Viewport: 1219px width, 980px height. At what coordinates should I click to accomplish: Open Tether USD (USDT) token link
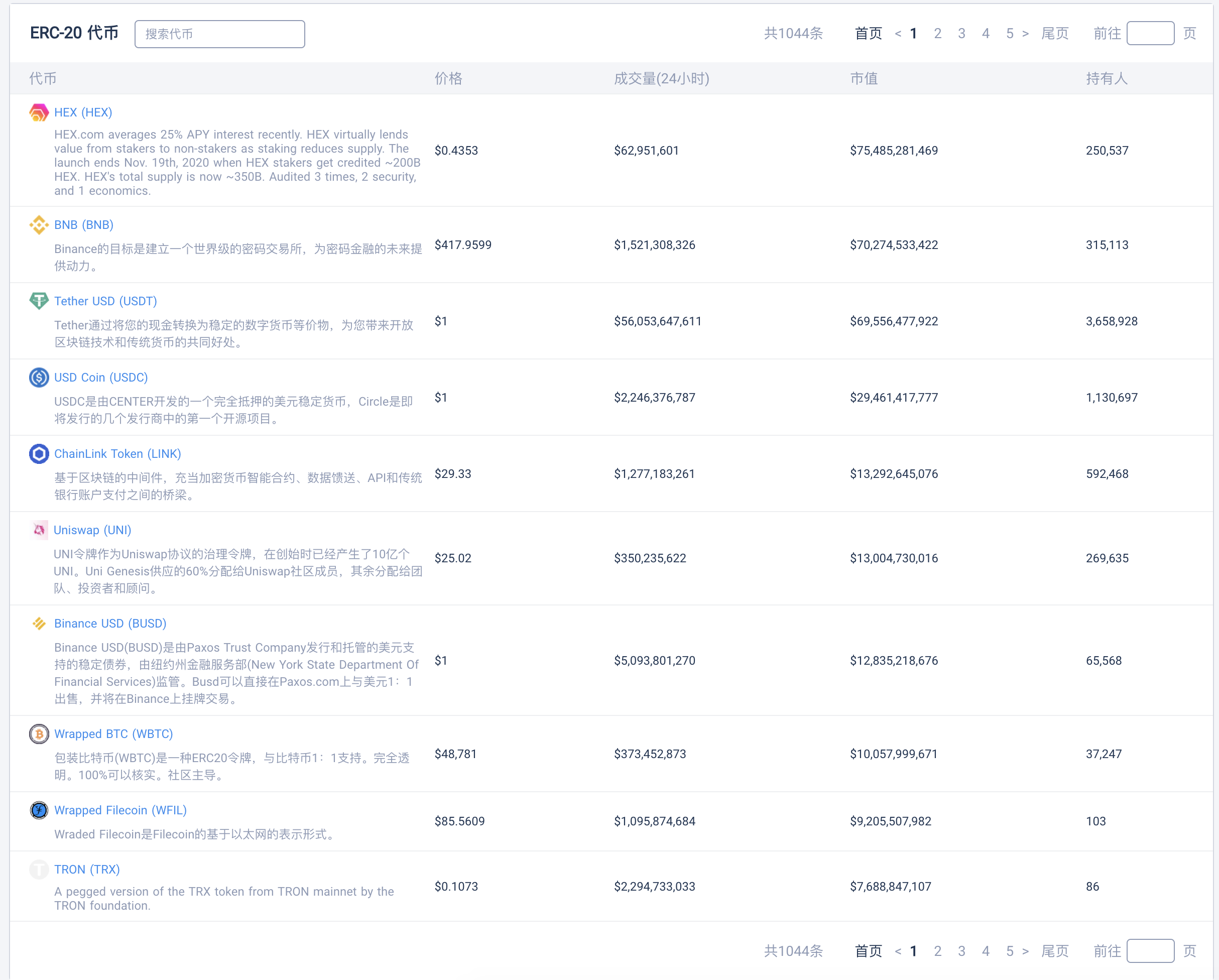[x=106, y=301]
